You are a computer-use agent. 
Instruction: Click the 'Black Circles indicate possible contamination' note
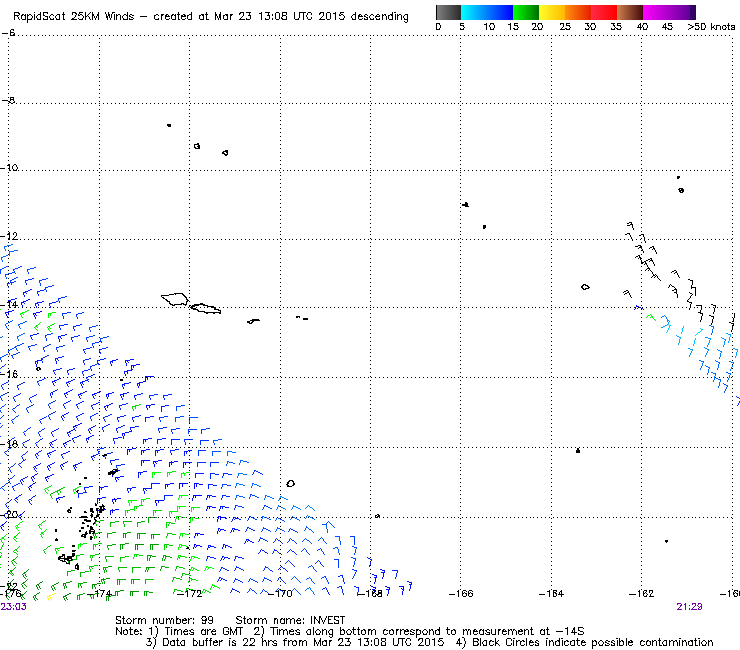tap(593, 642)
